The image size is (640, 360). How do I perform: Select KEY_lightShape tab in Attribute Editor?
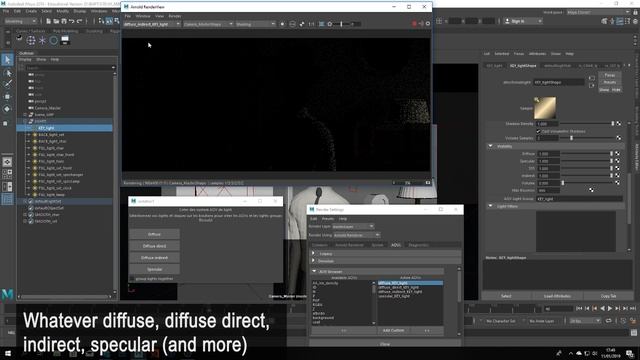(x=523, y=66)
